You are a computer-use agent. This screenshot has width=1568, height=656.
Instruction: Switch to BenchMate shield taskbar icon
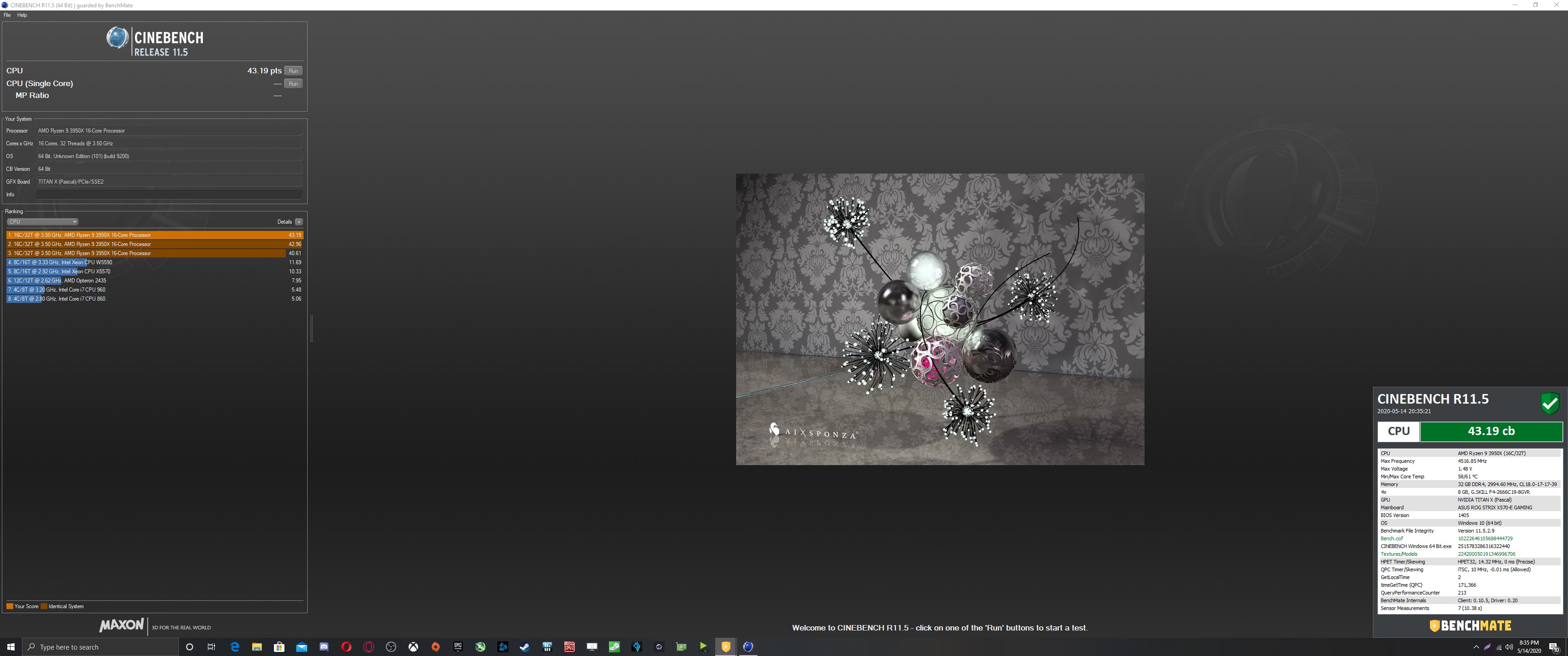pos(726,647)
